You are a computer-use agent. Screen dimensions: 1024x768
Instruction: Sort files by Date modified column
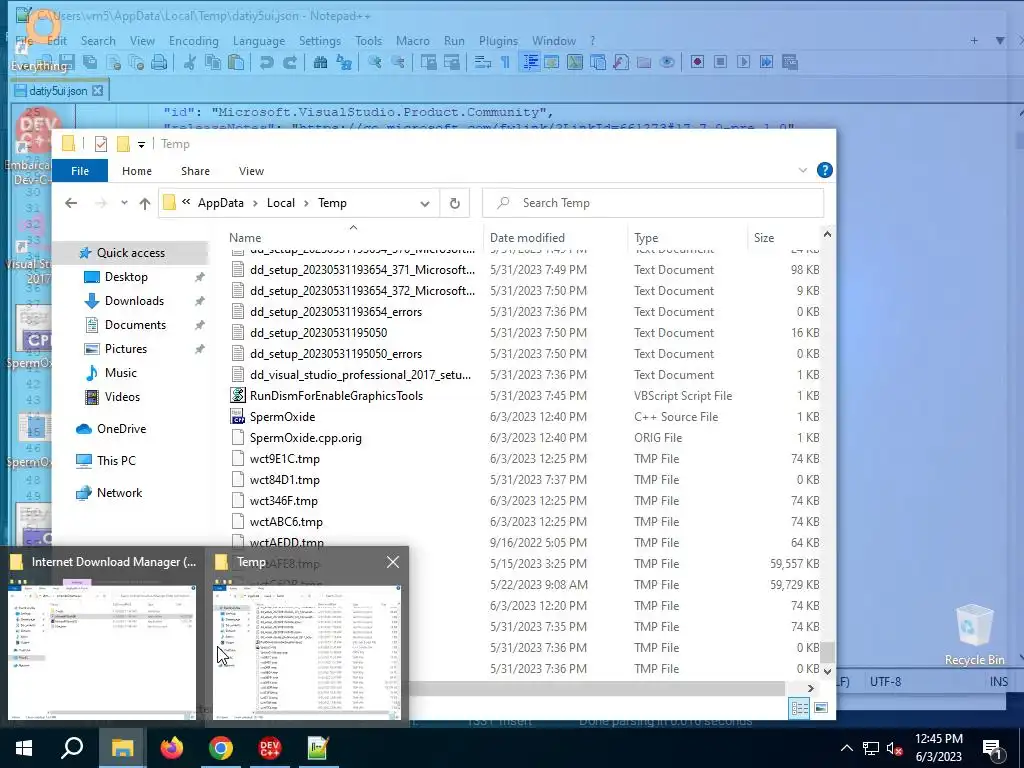pos(527,238)
